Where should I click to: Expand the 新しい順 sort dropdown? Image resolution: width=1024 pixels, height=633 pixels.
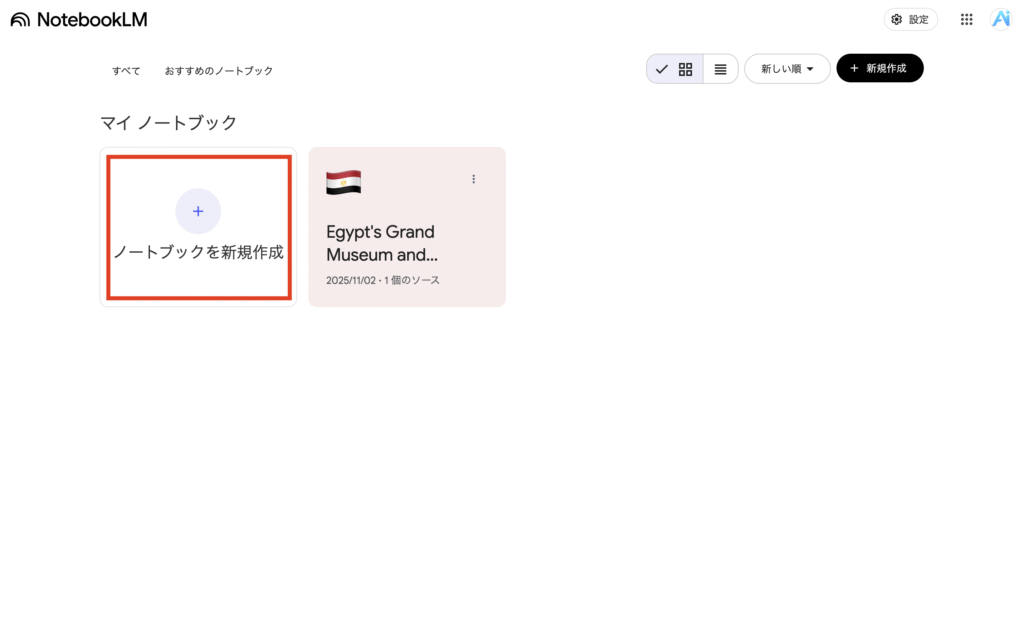pyautogui.click(x=786, y=69)
